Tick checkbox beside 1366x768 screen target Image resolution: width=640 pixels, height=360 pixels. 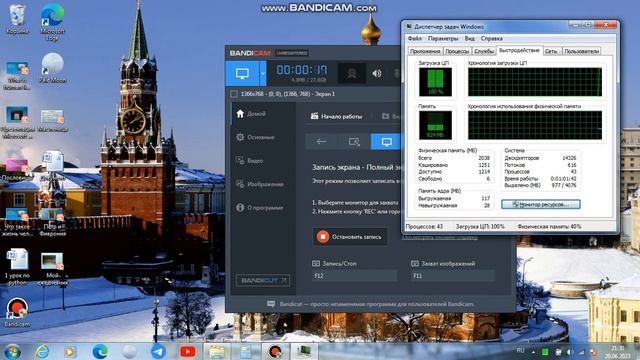pyautogui.click(x=234, y=94)
